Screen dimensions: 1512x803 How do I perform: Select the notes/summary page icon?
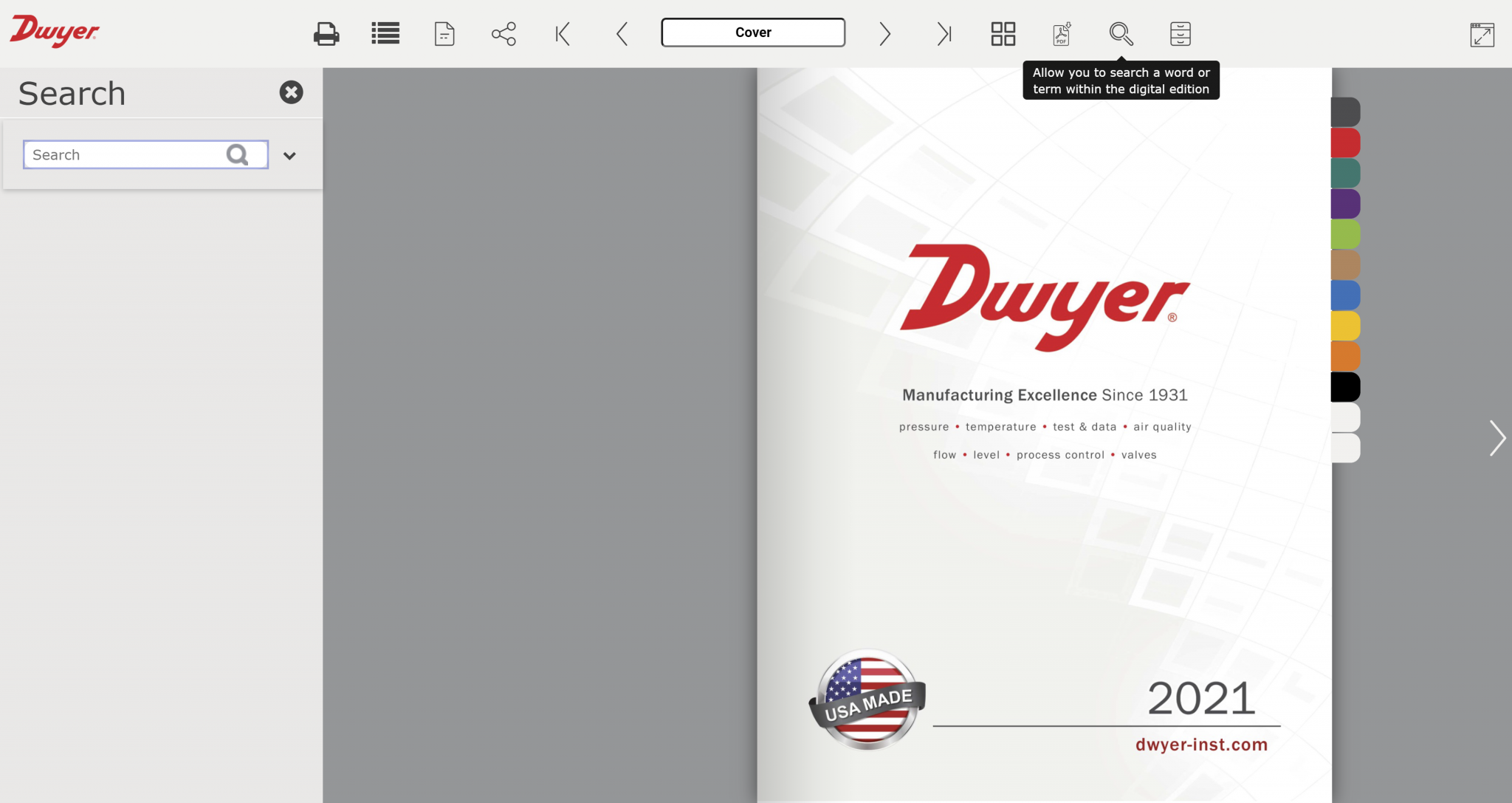click(444, 33)
